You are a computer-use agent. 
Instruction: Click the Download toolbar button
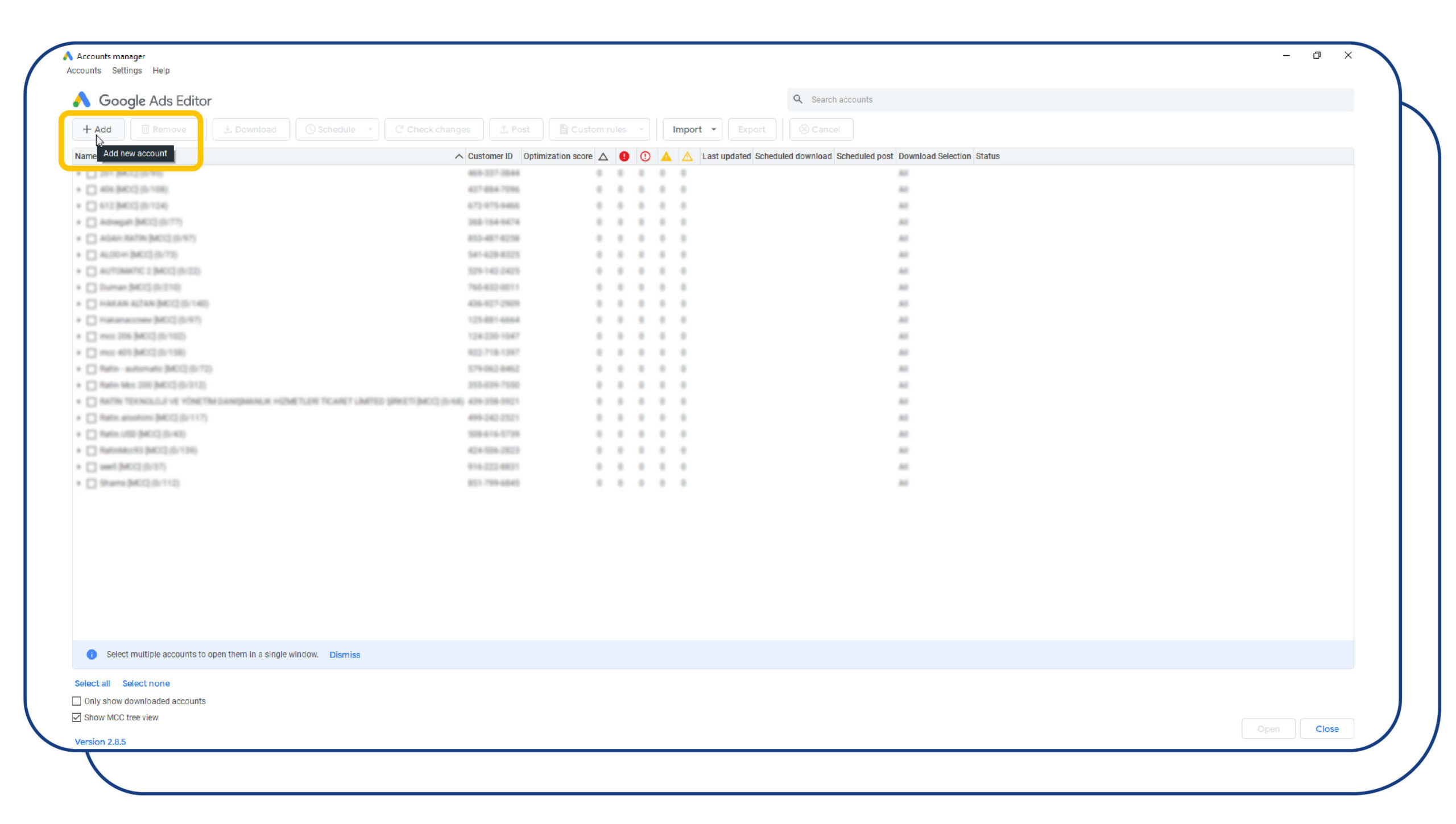pyautogui.click(x=250, y=129)
